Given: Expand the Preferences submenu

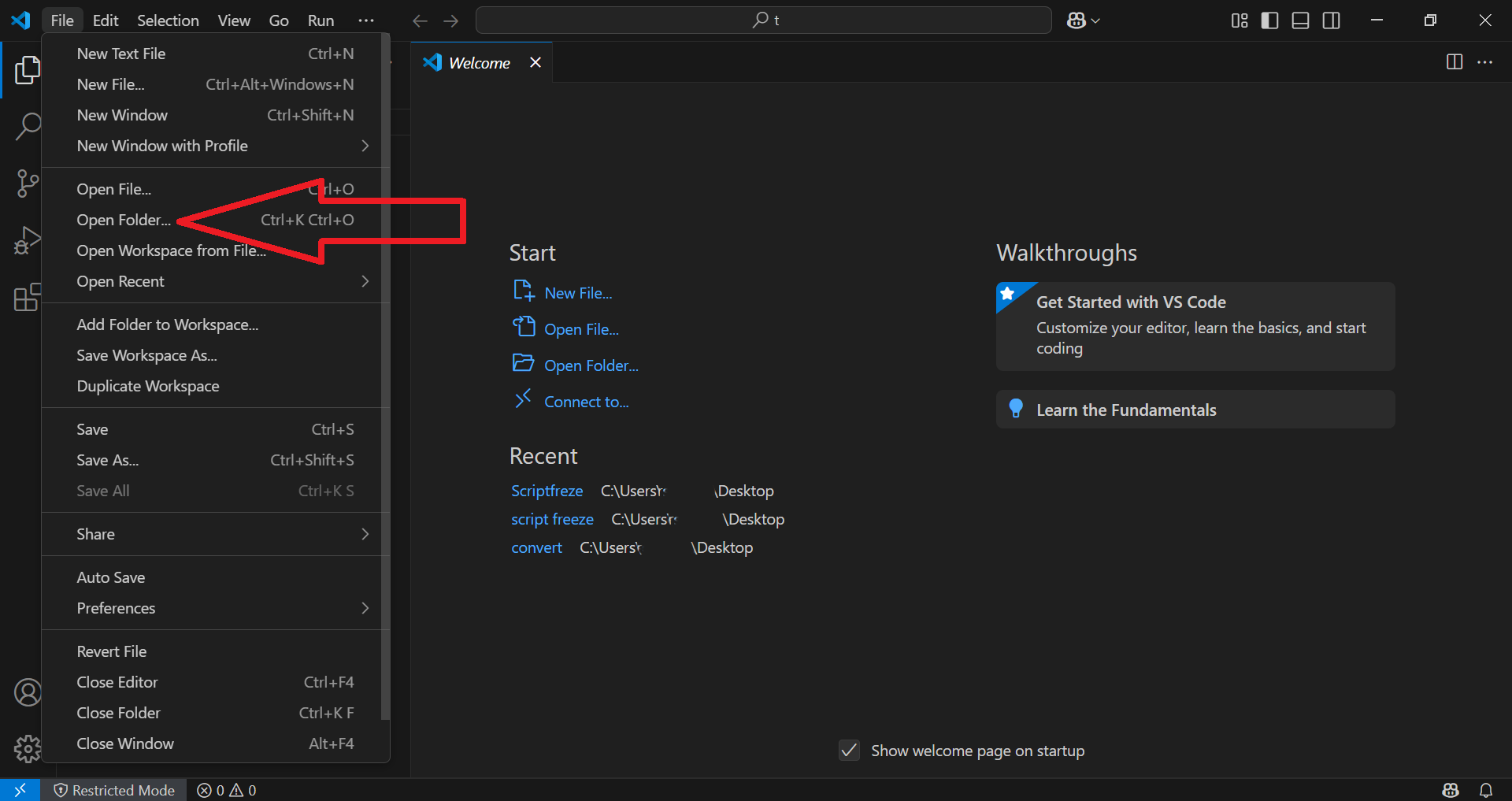Looking at the screenshot, I should [215, 608].
